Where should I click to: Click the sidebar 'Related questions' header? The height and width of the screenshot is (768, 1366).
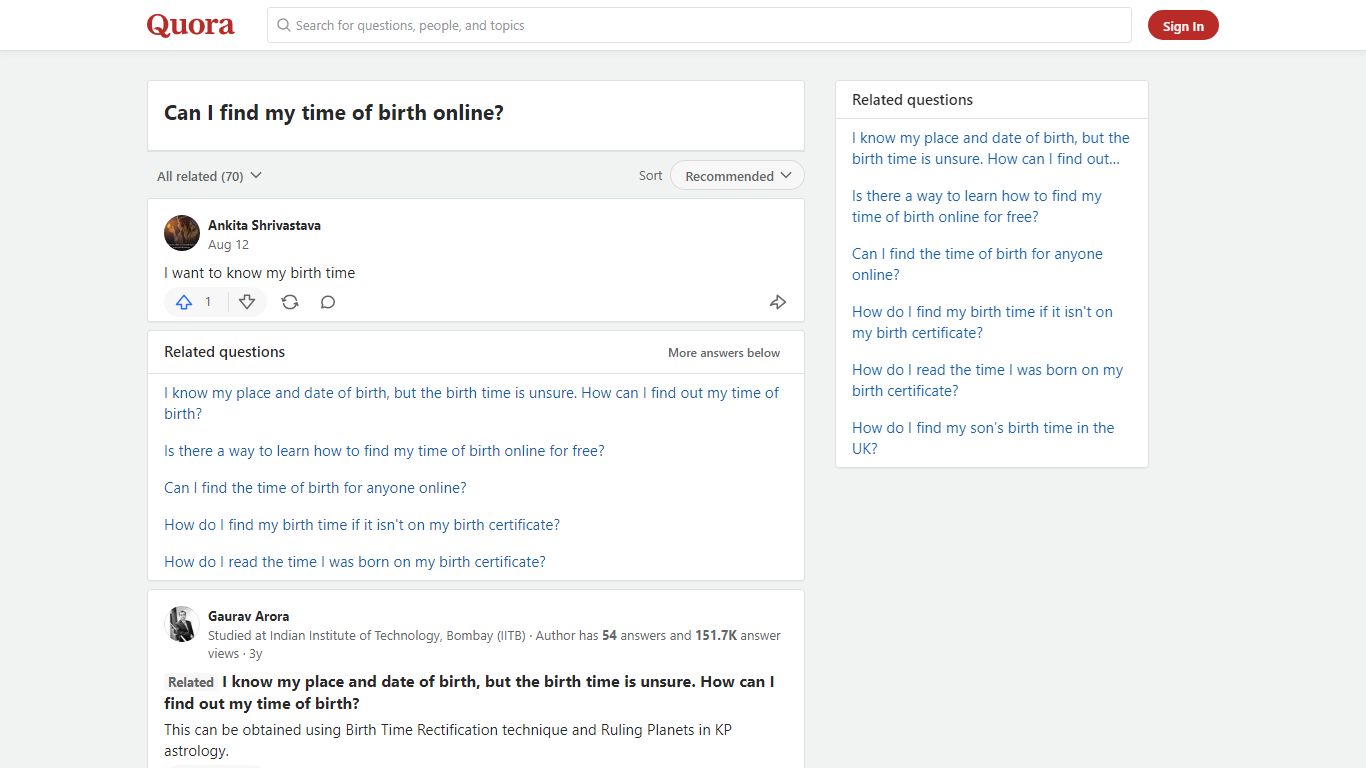[912, 100]
